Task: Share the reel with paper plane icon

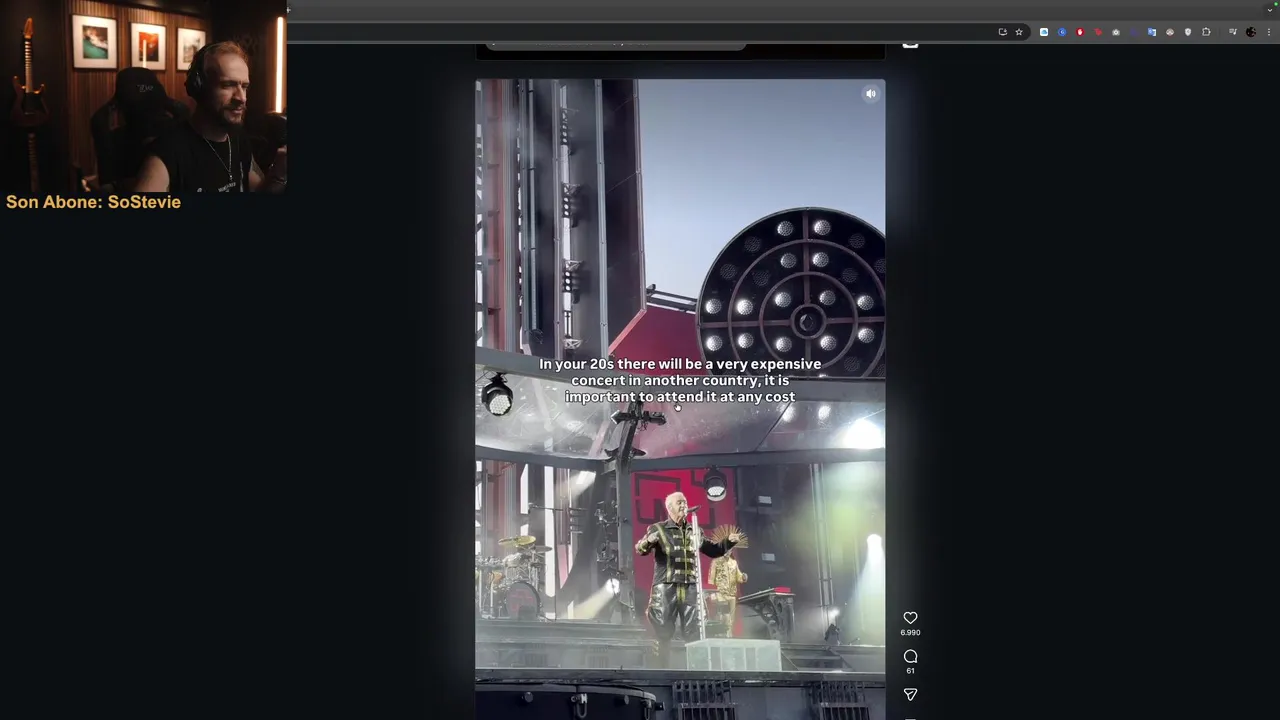Action: [910, 694]
